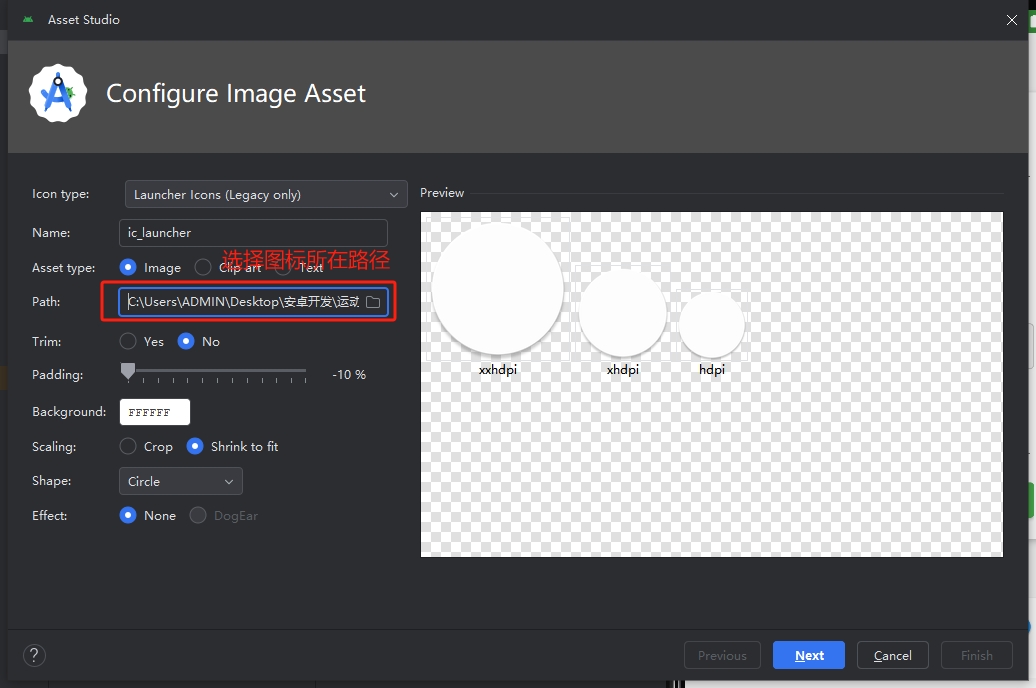This screenshot has height=688, width=1036.
Task: Select Text asset type
Action: tap(283, 267)
